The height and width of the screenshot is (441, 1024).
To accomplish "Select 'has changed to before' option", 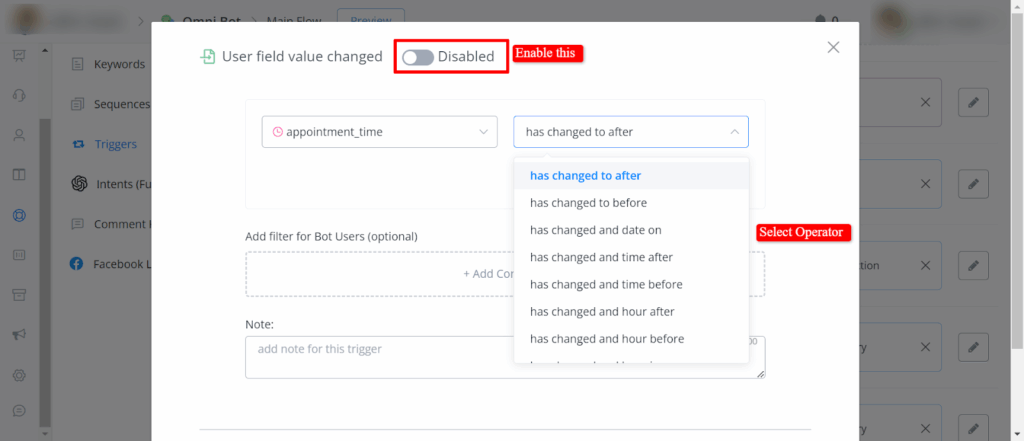I will pyautogui.click(x=589, y=203).
